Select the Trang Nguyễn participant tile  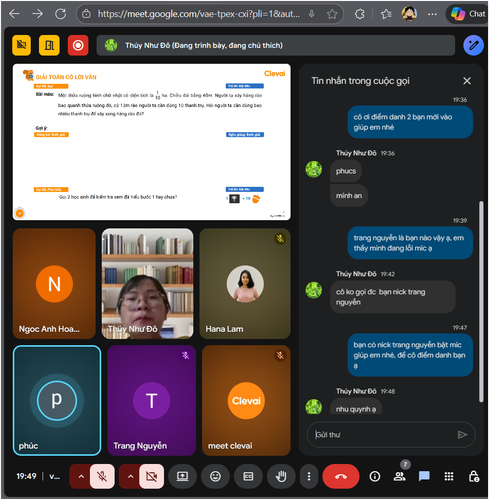tap(151, 400)
